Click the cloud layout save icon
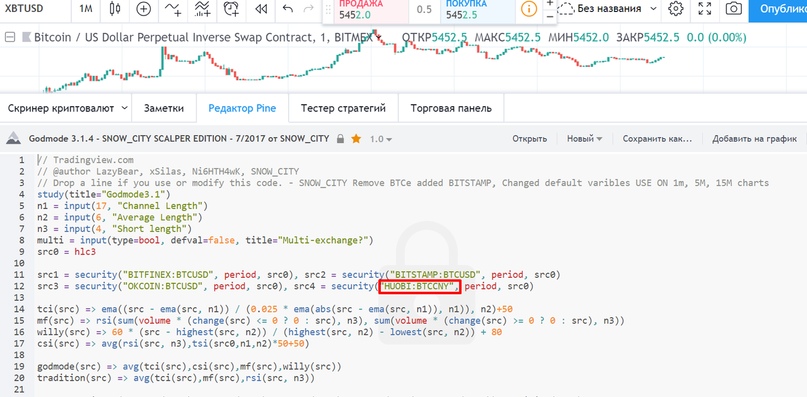 [x=566, y=9]
